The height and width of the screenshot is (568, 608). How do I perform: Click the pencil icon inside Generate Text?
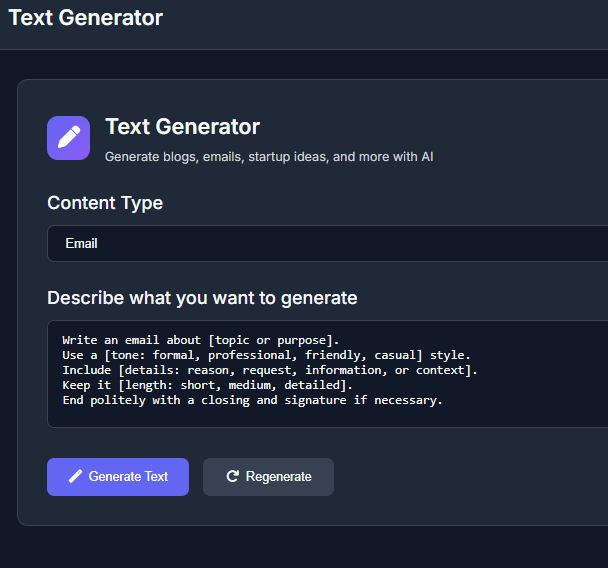click(x=76, y=477)
